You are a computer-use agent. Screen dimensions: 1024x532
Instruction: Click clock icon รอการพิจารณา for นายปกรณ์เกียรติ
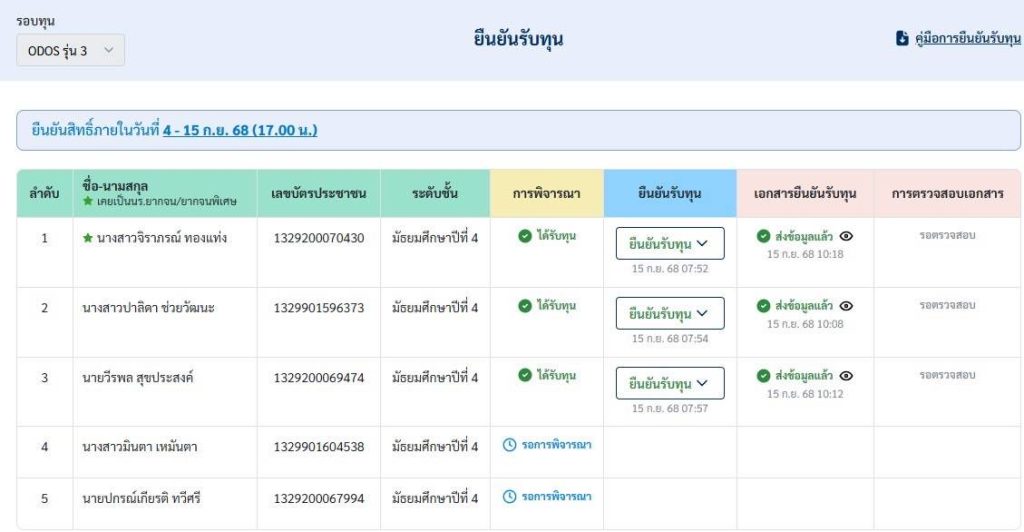(x=509, y=496)
